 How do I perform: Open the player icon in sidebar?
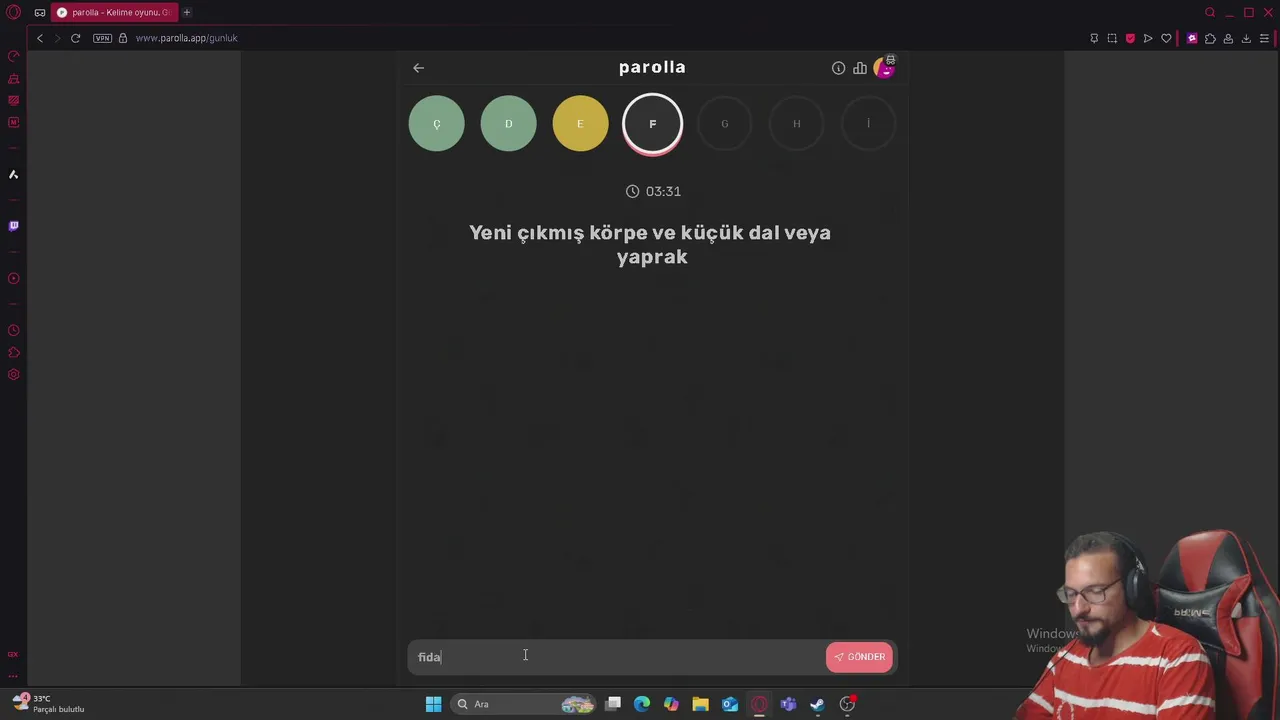pos(13,278)
